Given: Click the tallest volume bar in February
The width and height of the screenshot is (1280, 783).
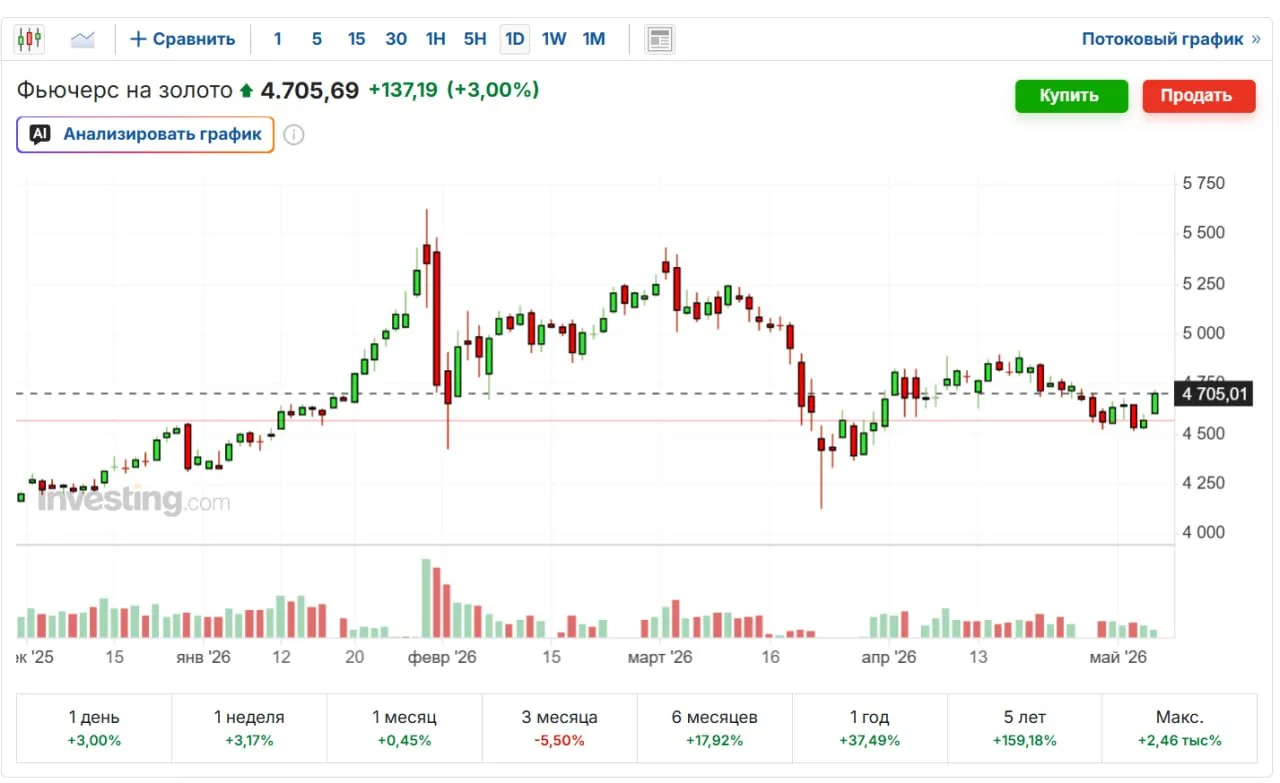Looking at the screenshot, I should [x=426, y=598].
